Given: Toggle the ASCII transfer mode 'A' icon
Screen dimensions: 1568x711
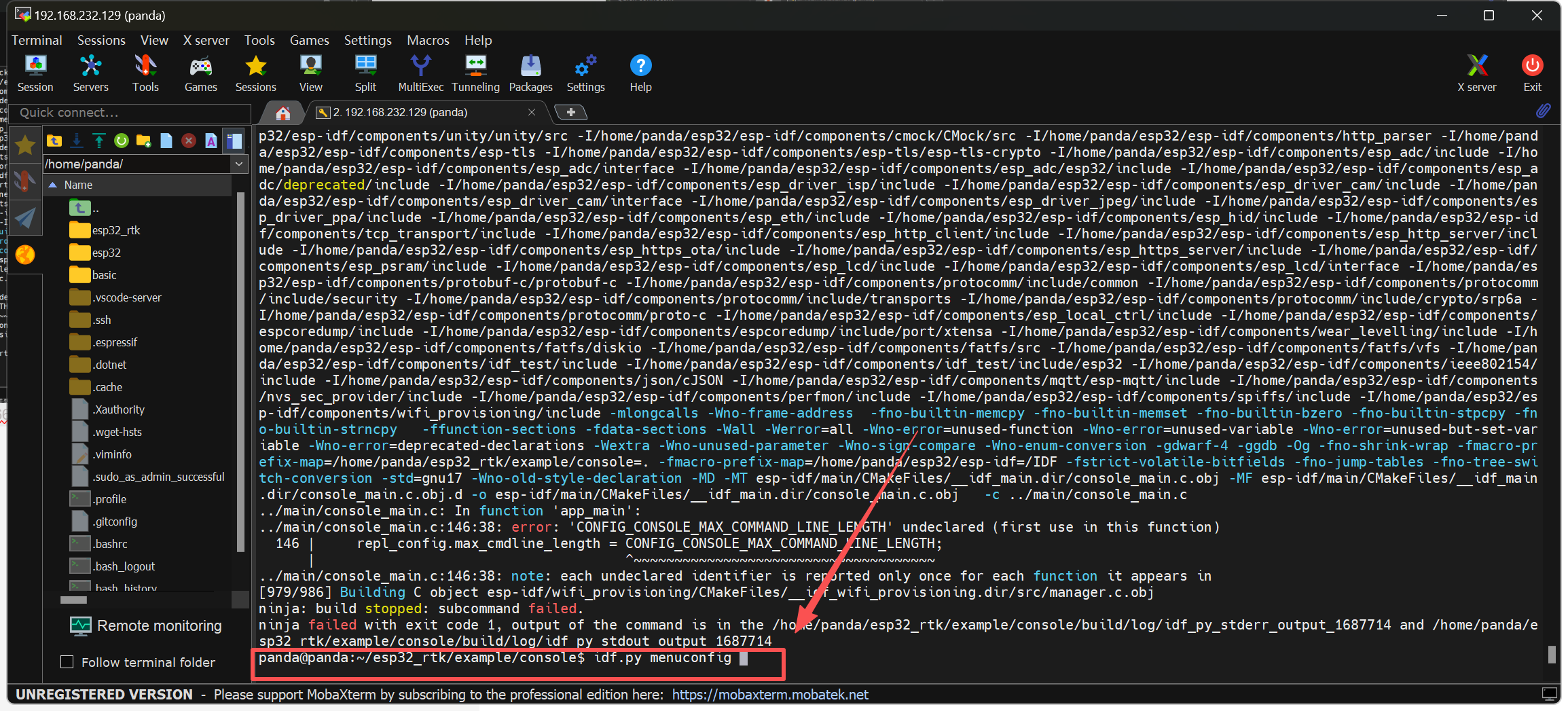Looking at the screenshot, I should pos(211,141).
